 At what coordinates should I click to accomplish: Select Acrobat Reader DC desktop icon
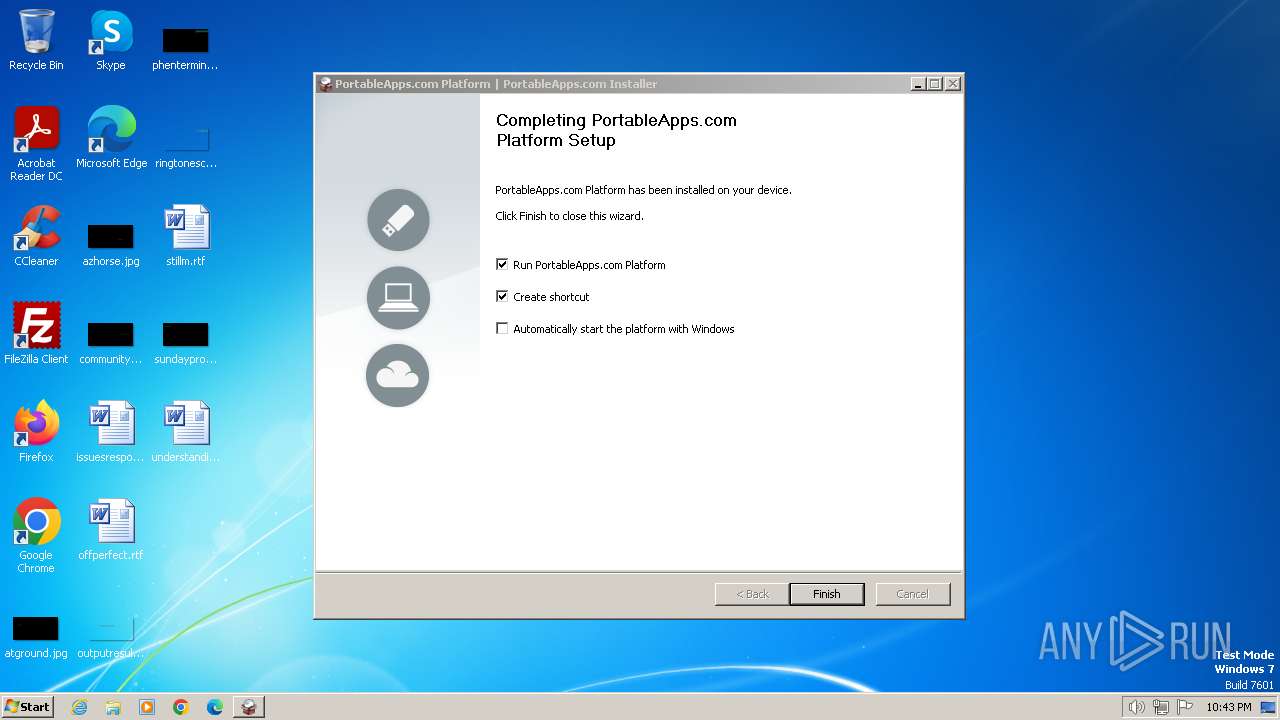(x=36, y=145)
